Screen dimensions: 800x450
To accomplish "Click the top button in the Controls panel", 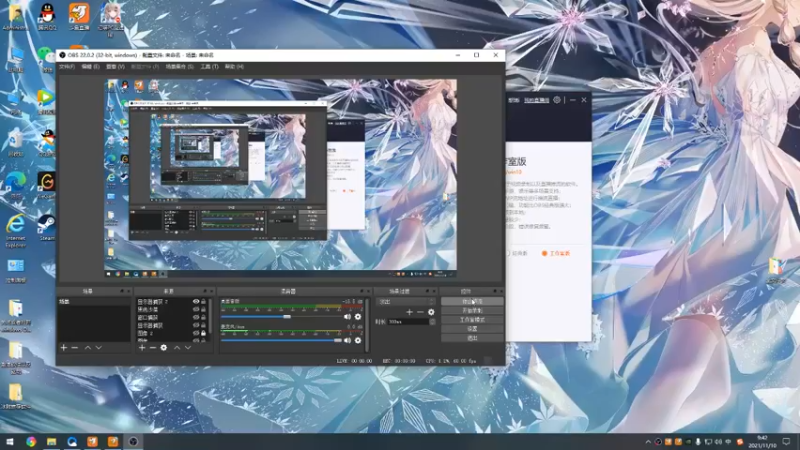I will (x=472, y=302).
